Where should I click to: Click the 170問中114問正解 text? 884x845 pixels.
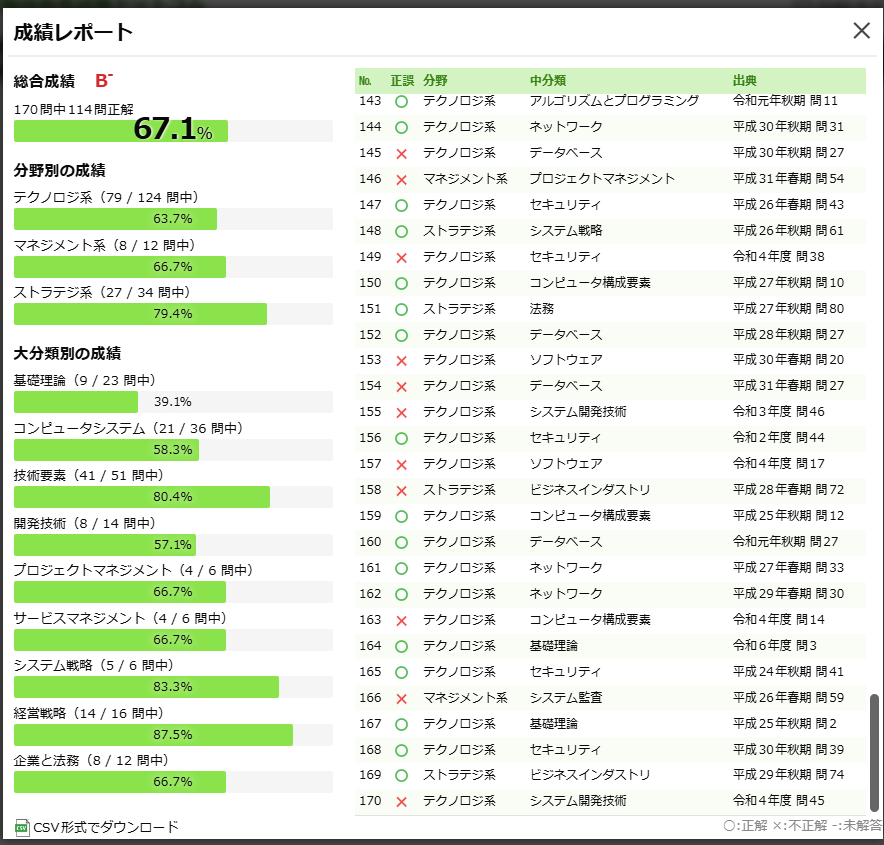click(73, 109)
